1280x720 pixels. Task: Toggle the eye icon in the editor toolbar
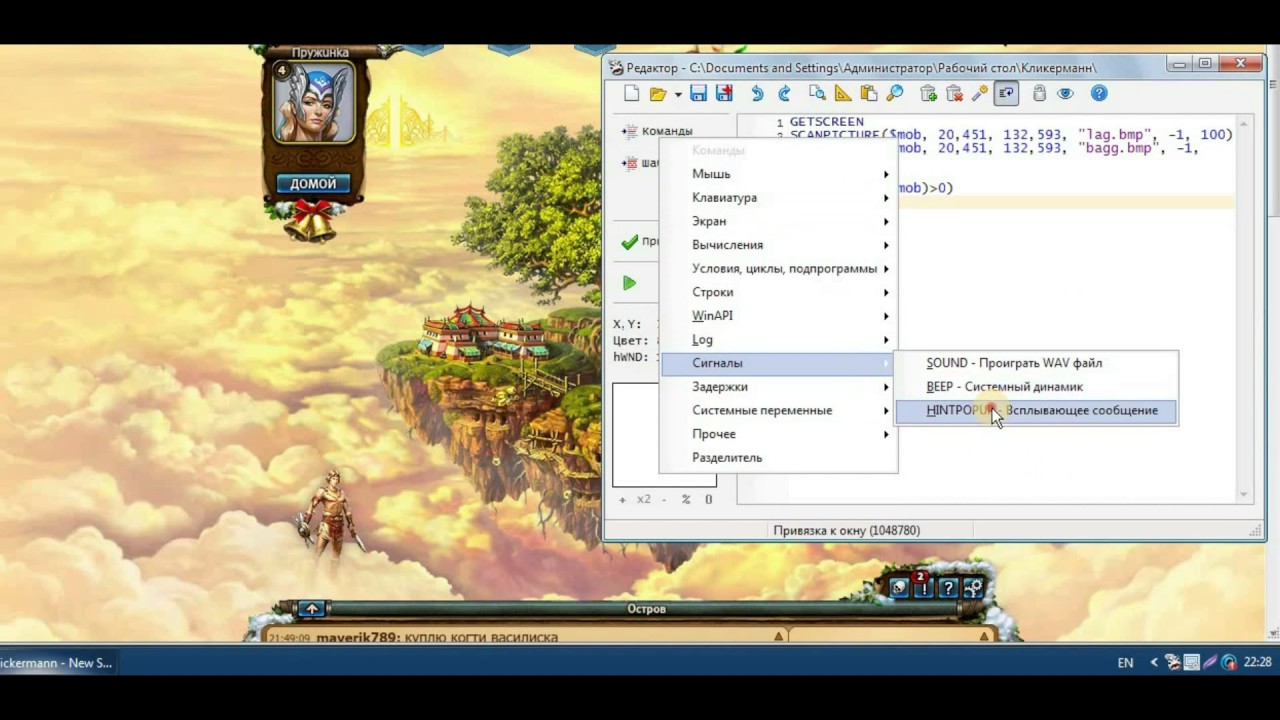(x=1065, y=94)
